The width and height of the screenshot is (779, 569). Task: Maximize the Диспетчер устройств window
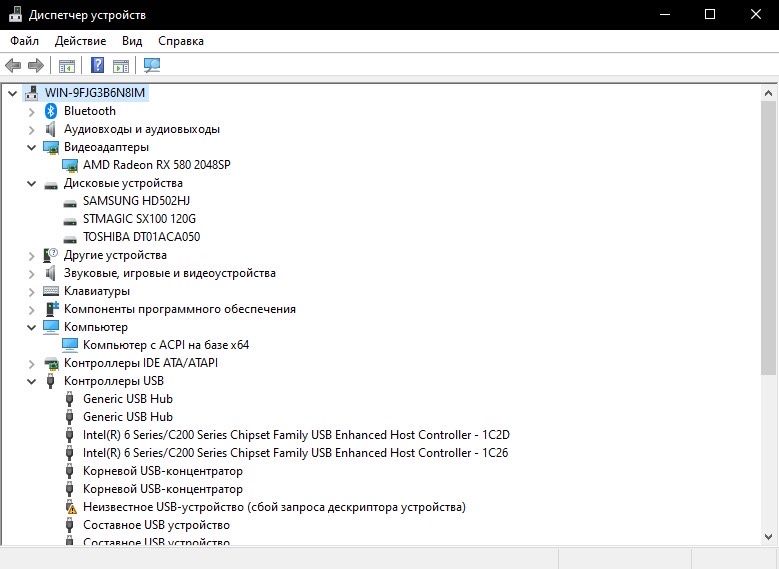click(x=710, y=14)
